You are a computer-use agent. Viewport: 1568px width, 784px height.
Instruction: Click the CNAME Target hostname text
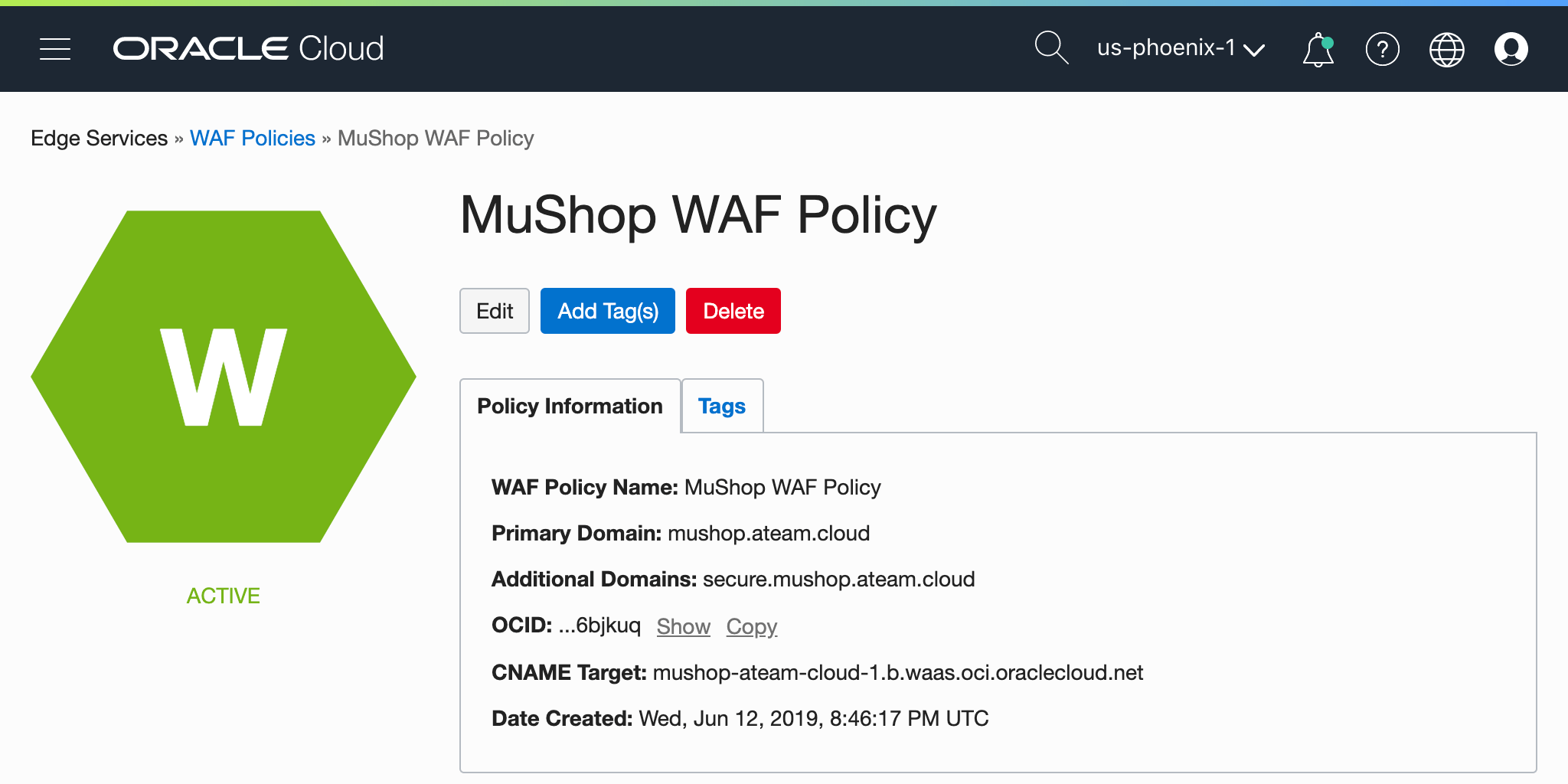tap(897, 672)
